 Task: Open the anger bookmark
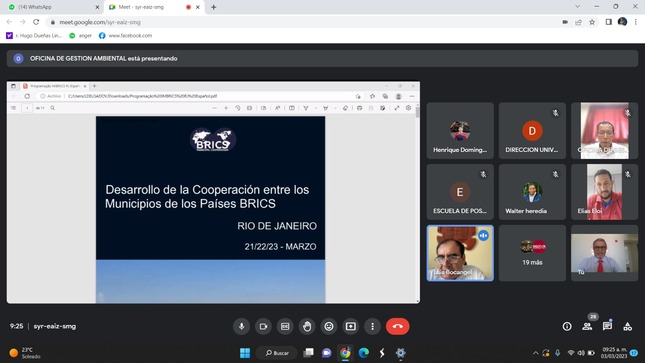[81, 36]
